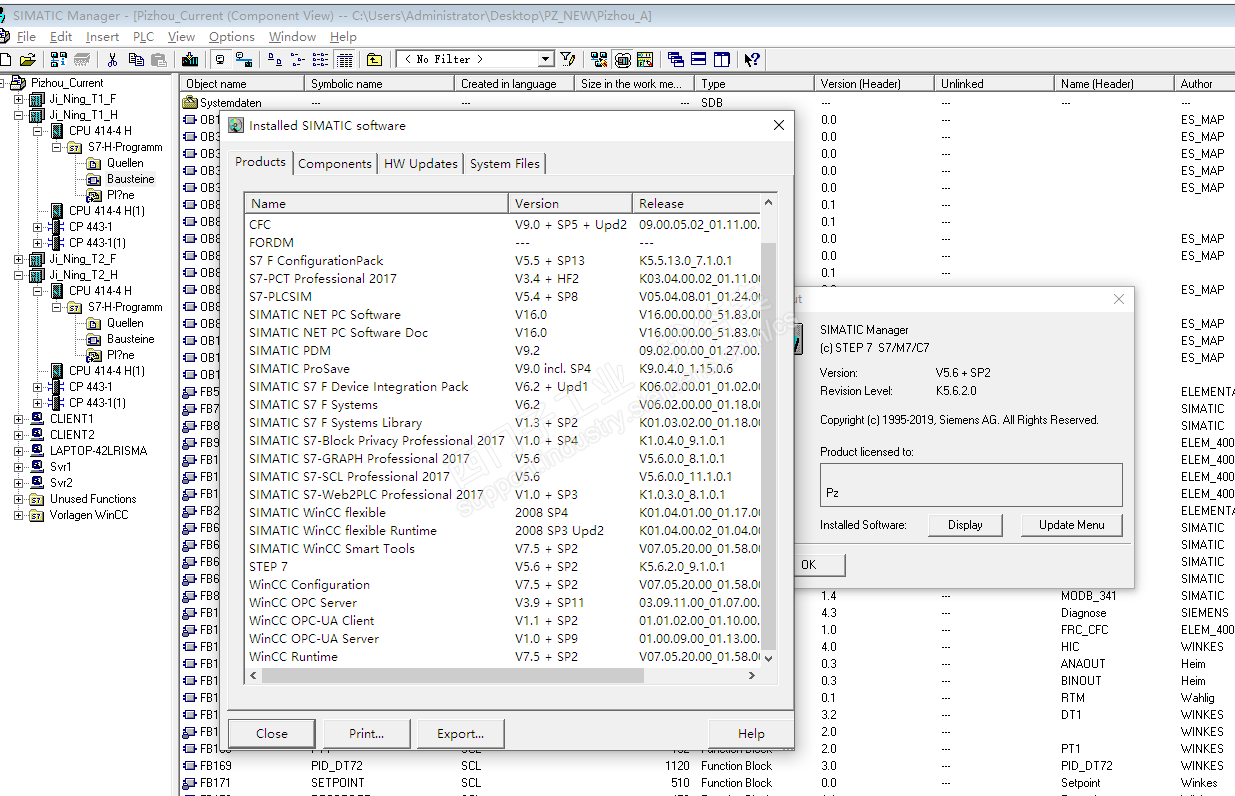Select Details view toolbar button
The width and height of the screenshot is (1235, 796).
pos(344,59)
